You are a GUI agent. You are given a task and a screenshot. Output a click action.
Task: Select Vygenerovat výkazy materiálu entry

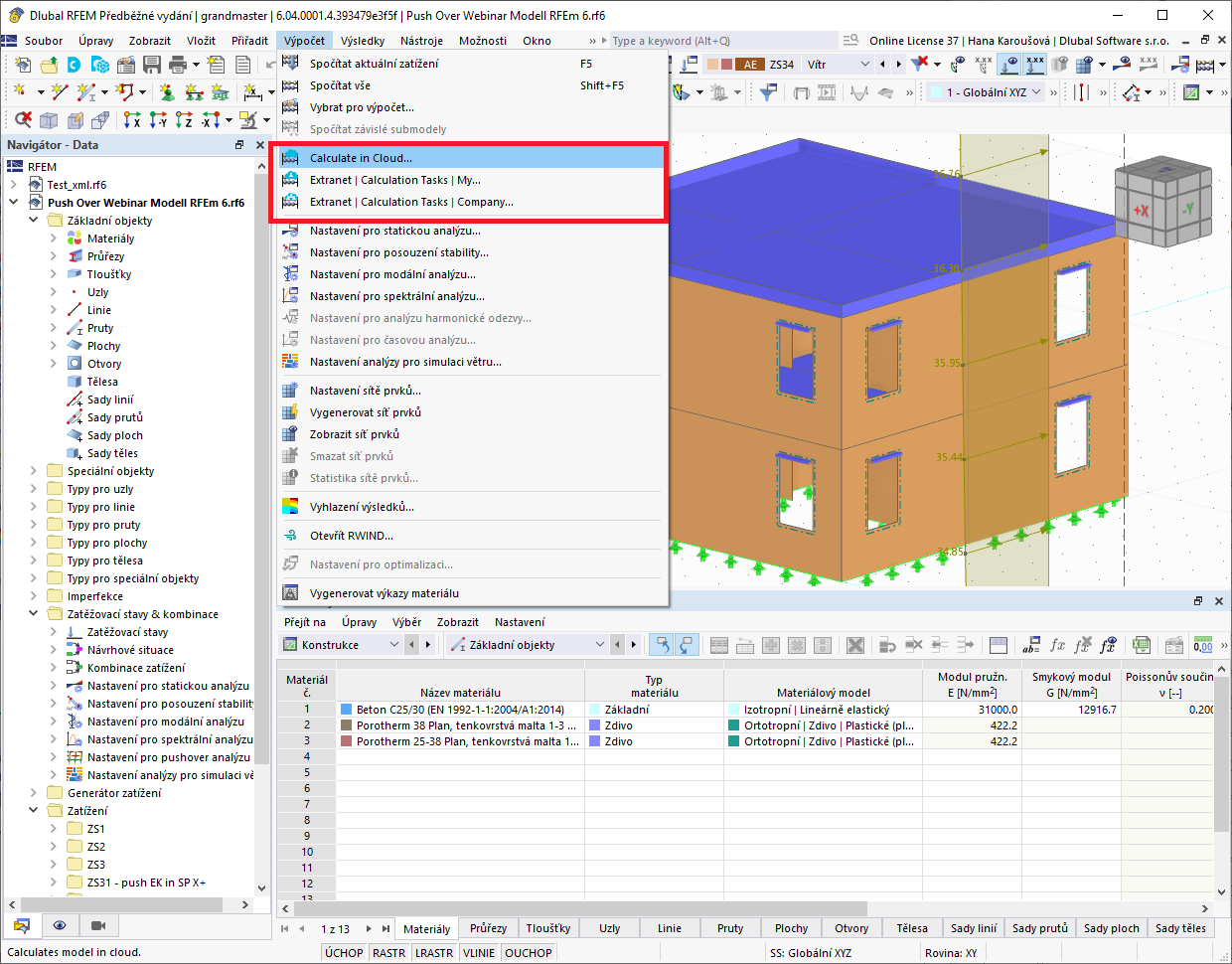(471, 593)
